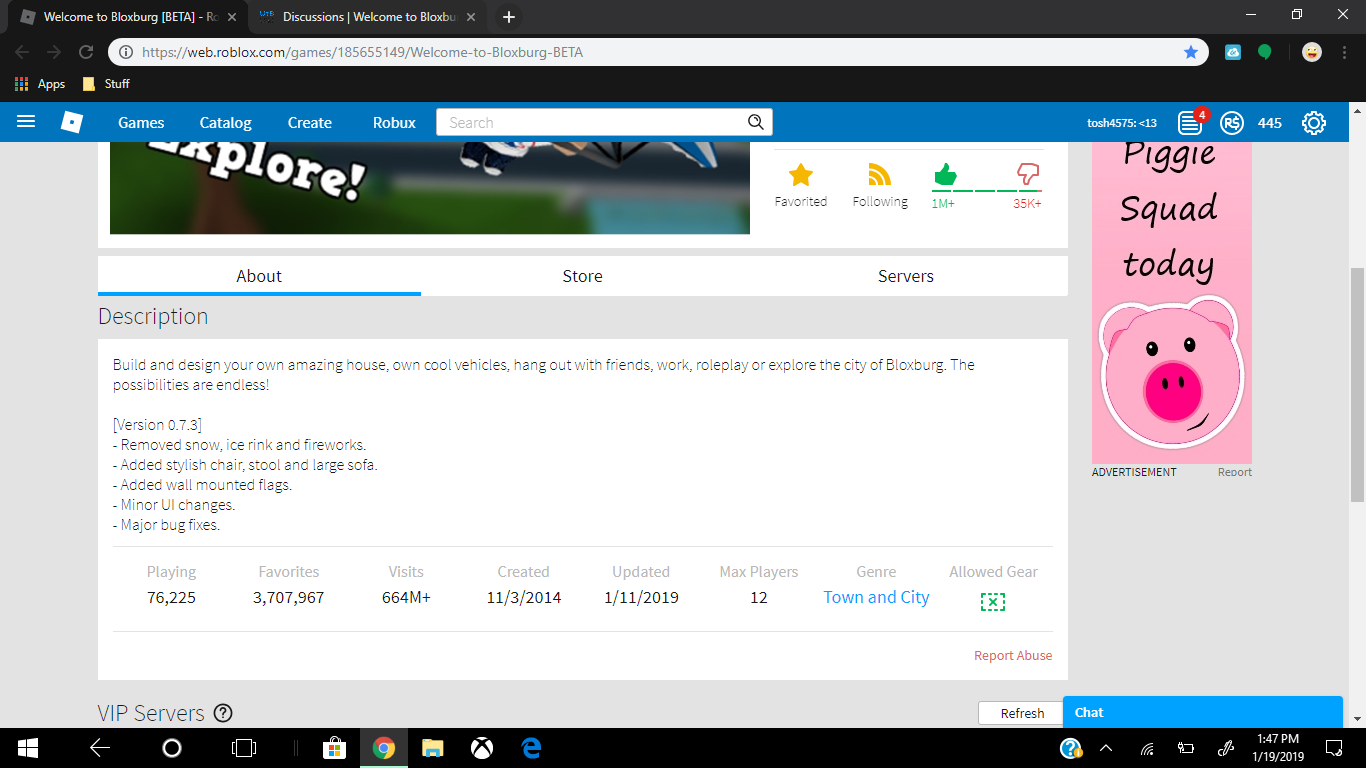1366x768 pixels.
Task: Open the network status tray icon
Action: click(1148, 748)
